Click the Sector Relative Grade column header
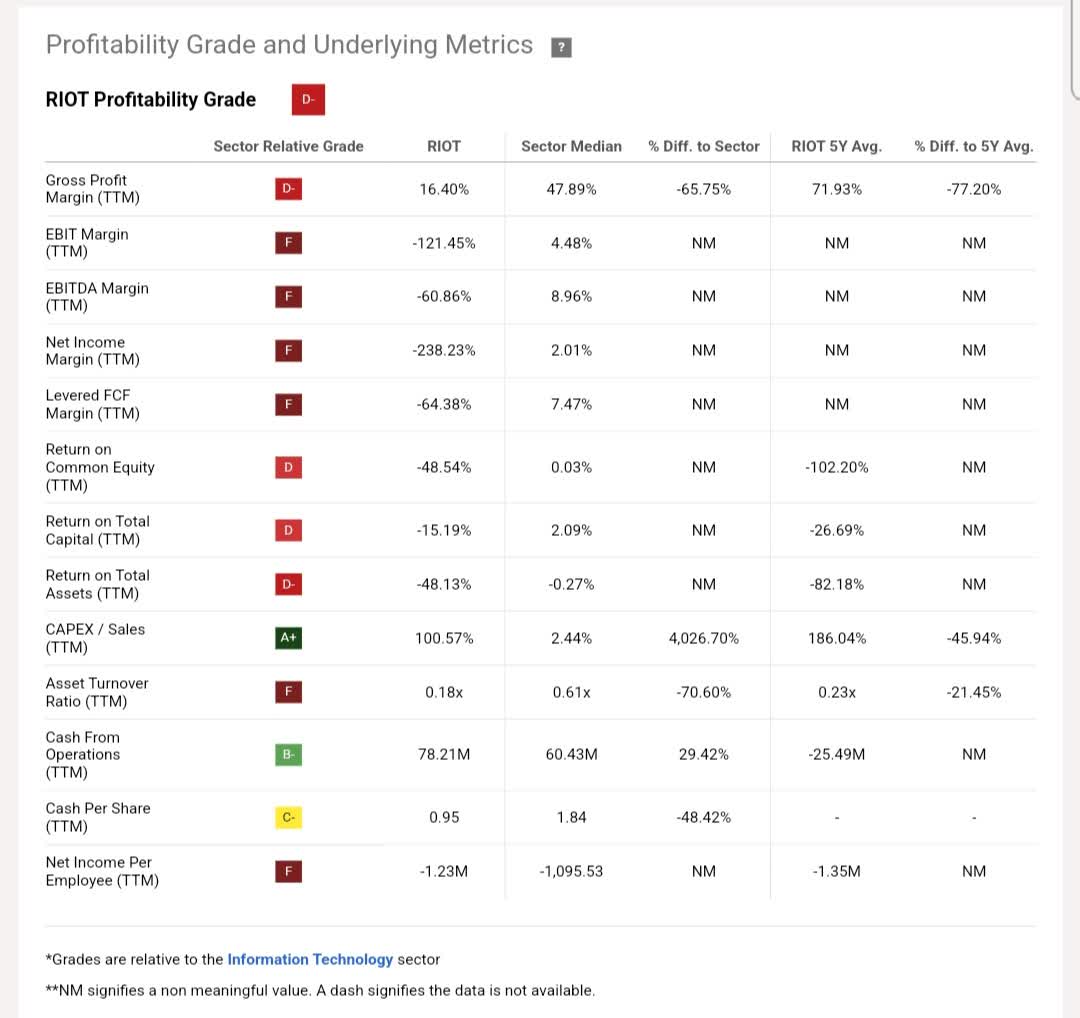Screen dimensions: 1080x1018 coord(288,146)
